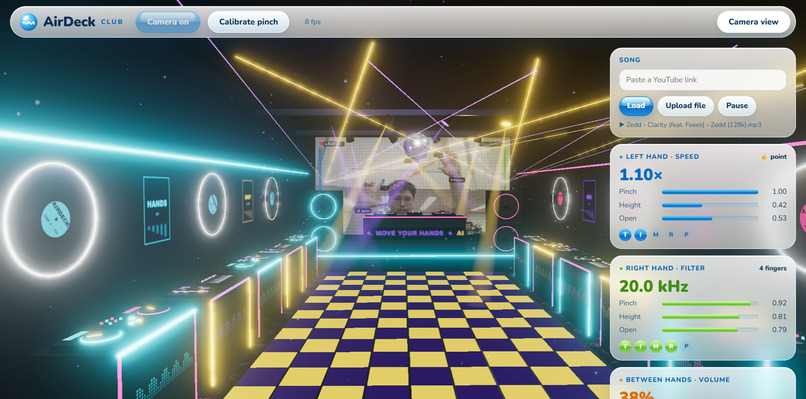Click the AirDeck wave logo icon
The height and width of the screenshot is (399, 806).
pyautogui.click(x=28, y=22)
